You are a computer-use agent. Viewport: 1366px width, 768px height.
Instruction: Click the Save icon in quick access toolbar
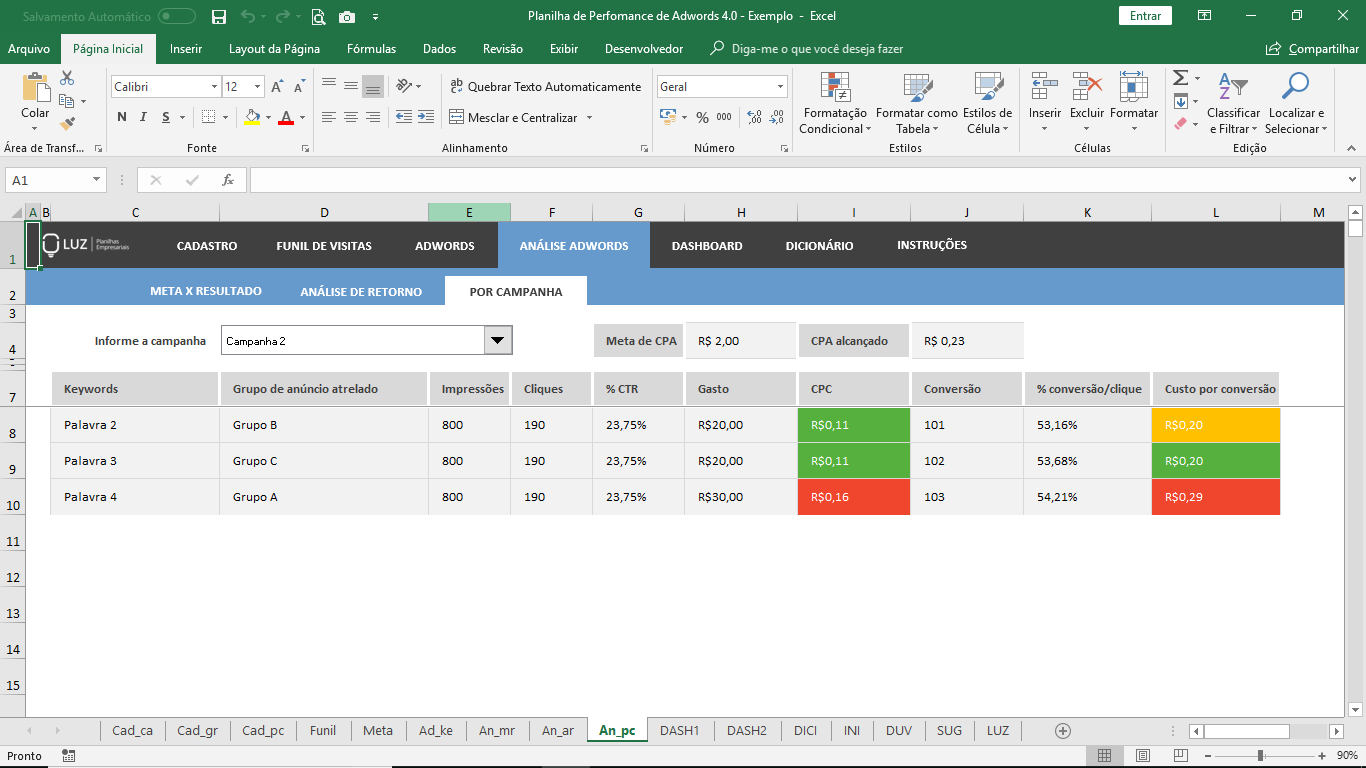point(219,16)
